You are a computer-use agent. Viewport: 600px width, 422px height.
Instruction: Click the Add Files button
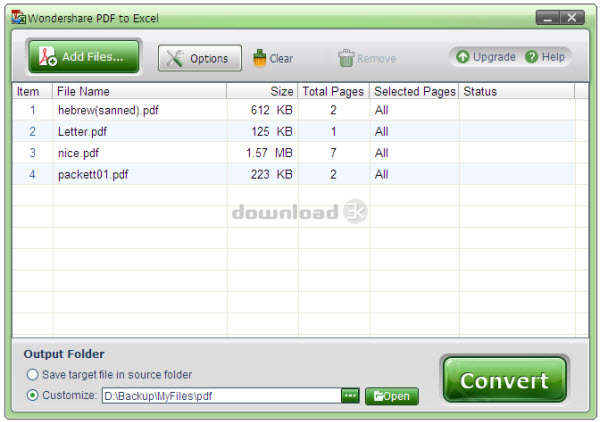(83, 58)
